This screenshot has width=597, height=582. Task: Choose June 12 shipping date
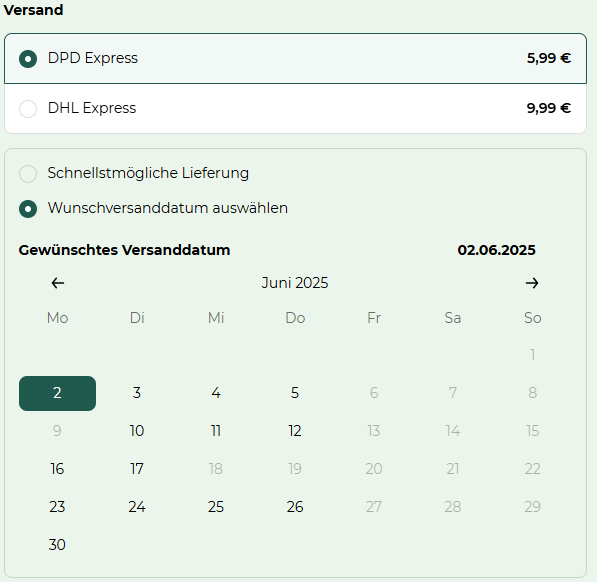pyautogui.click(x=295, y=431)
